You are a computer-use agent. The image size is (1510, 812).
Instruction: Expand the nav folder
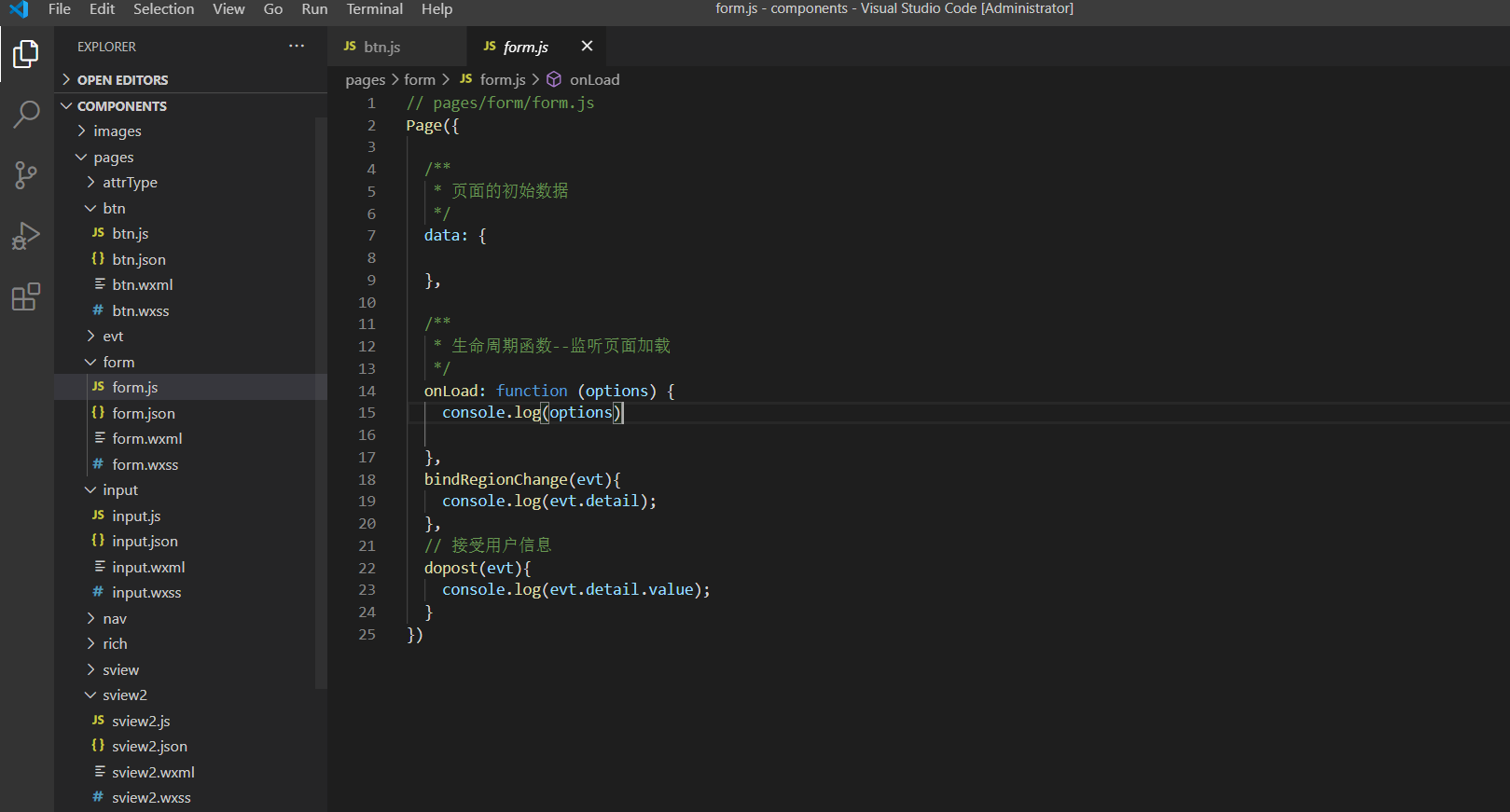187,618
